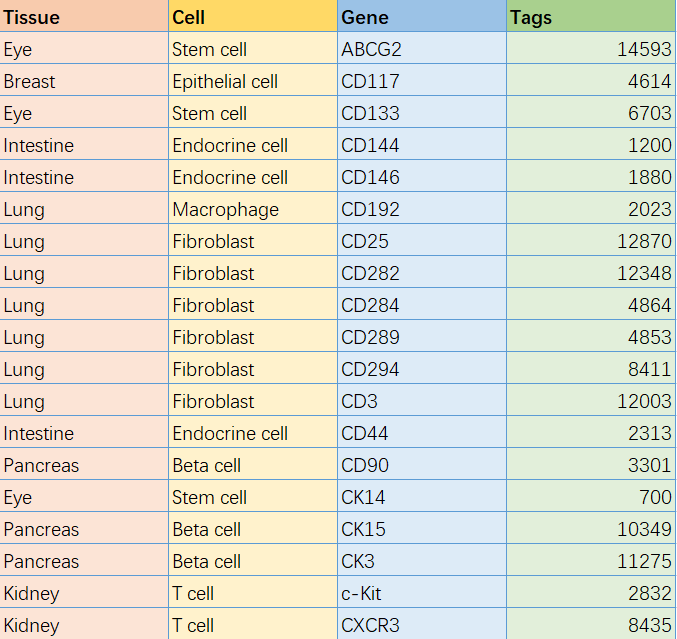Select the Tissue column header

84,16
